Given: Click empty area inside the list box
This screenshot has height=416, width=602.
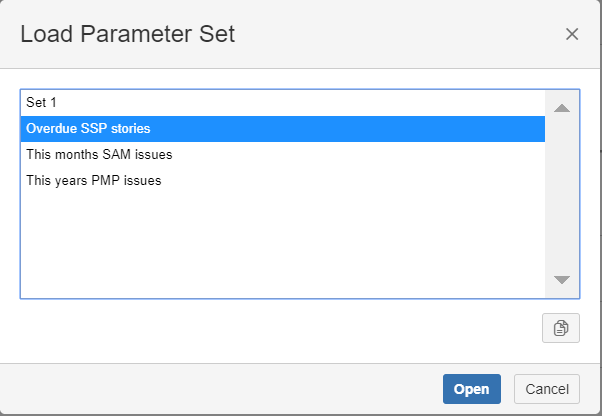Looking at the screenshot, I should click(x=280, y=245).
